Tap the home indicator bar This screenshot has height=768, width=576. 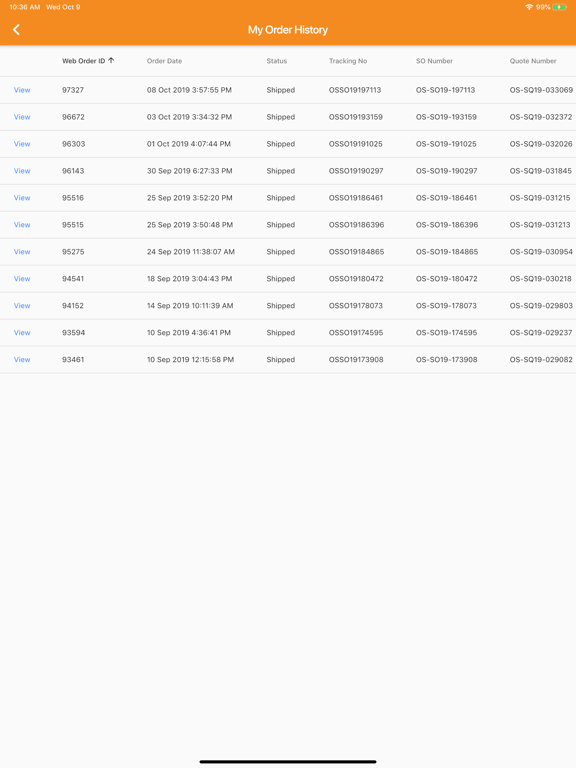[288, 762]
